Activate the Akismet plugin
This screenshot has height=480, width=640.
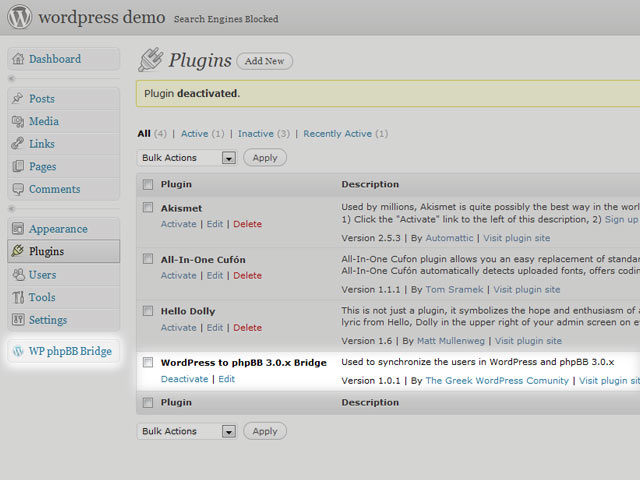(x=178, y=224)
